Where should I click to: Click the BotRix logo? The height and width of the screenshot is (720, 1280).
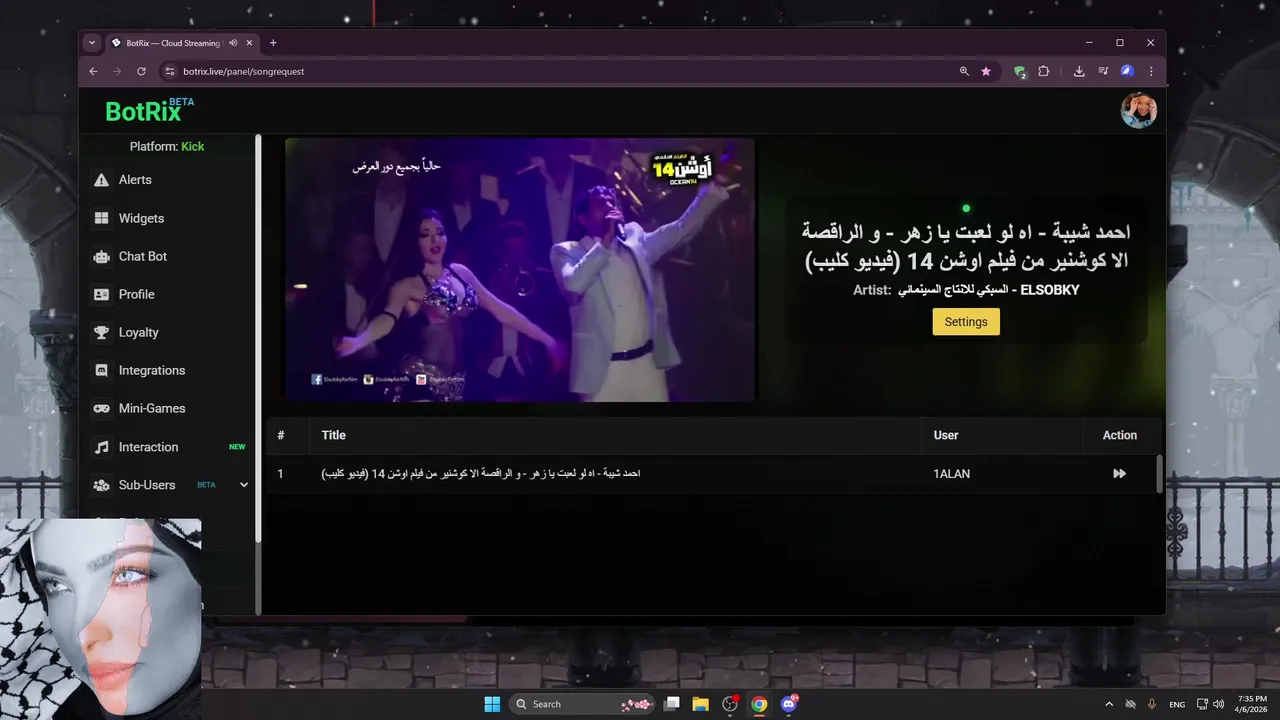click(149, 110)
